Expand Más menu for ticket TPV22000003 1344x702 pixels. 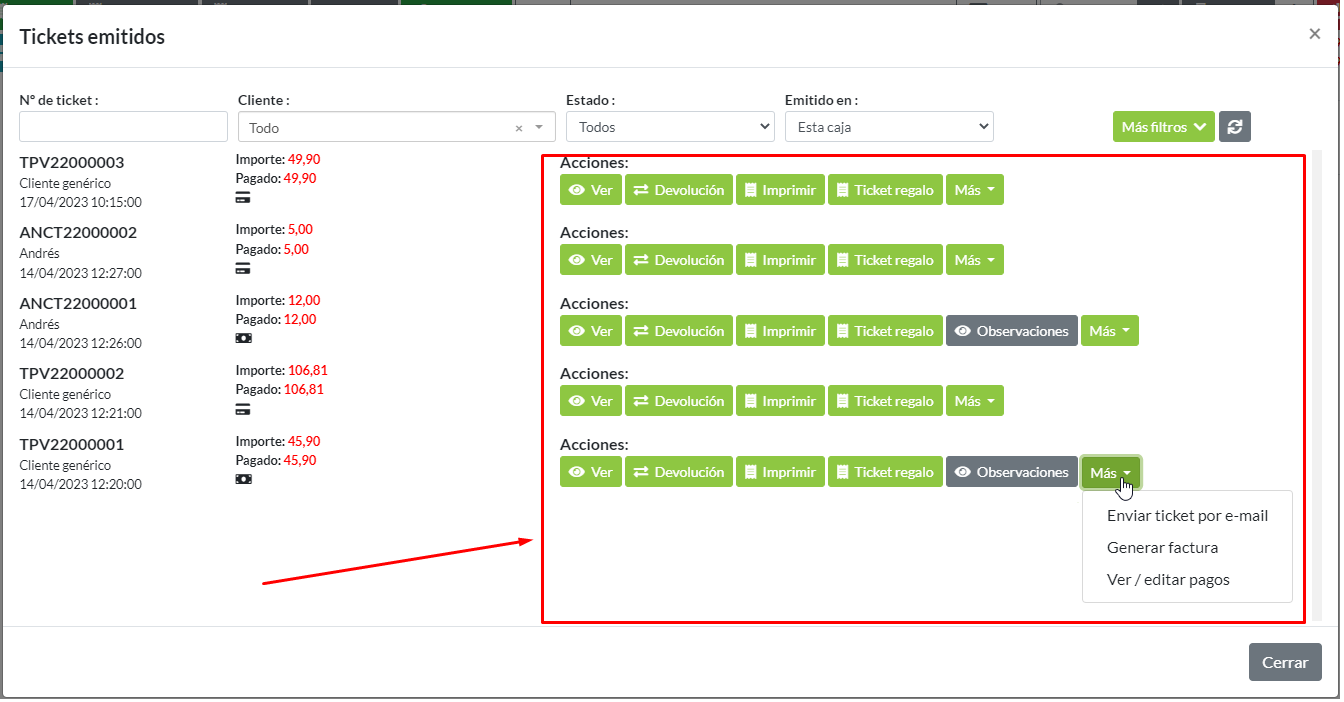coord(974,190)
